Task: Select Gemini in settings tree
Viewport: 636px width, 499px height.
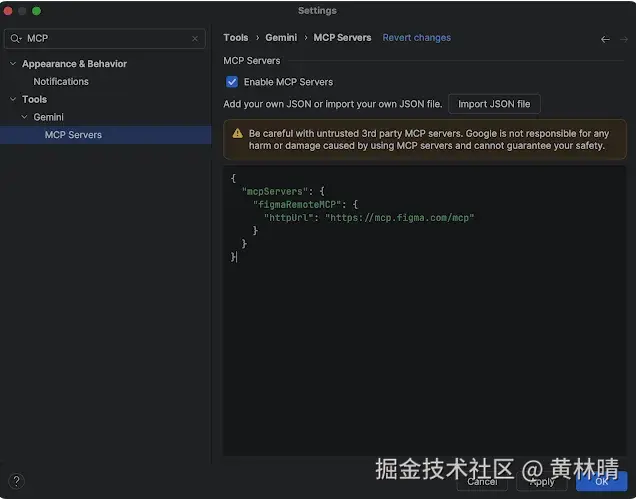Action: pyautogui.click(x=48, y=117)
